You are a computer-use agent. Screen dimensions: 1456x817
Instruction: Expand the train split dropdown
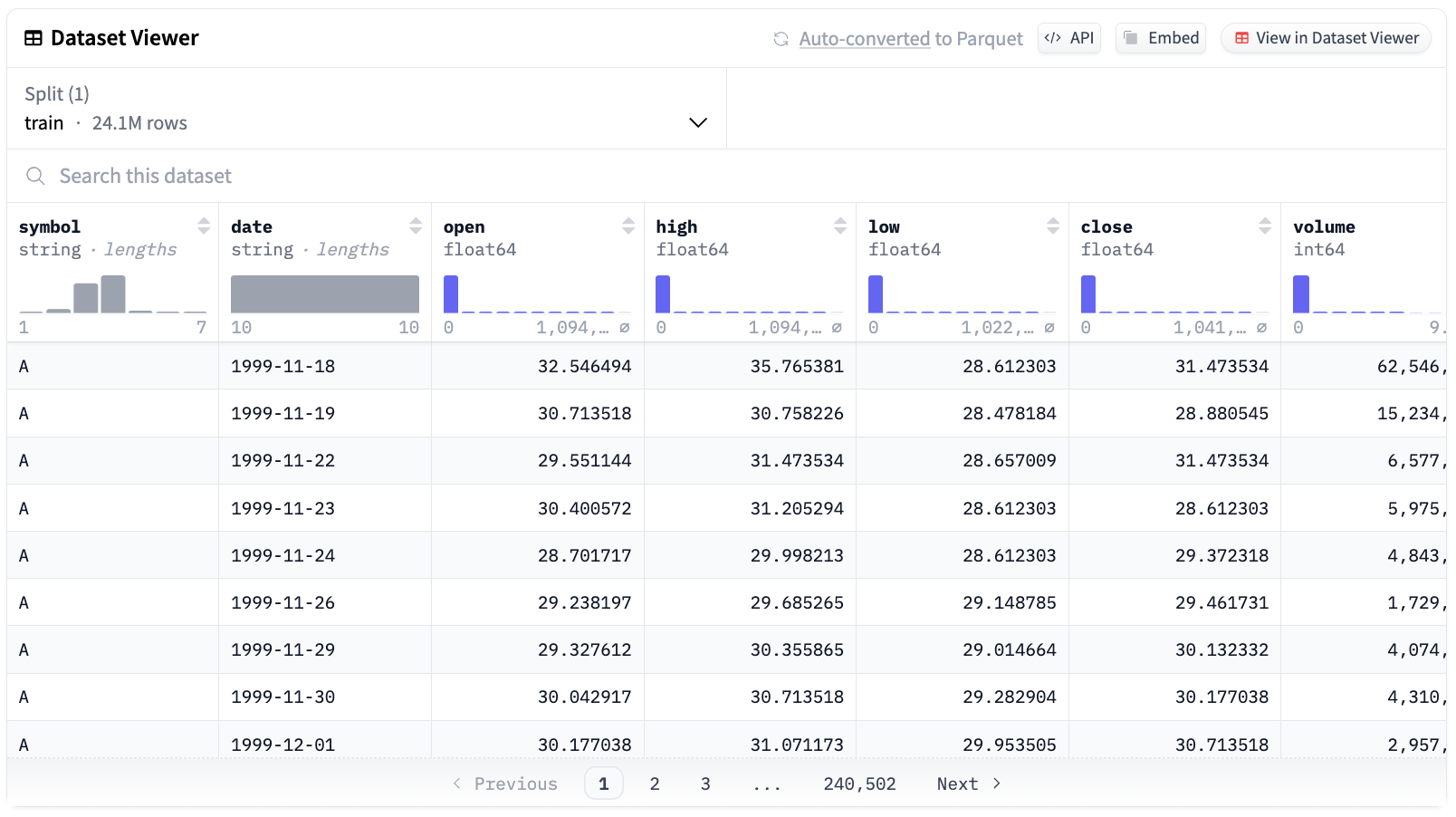[x=697, y=121]
